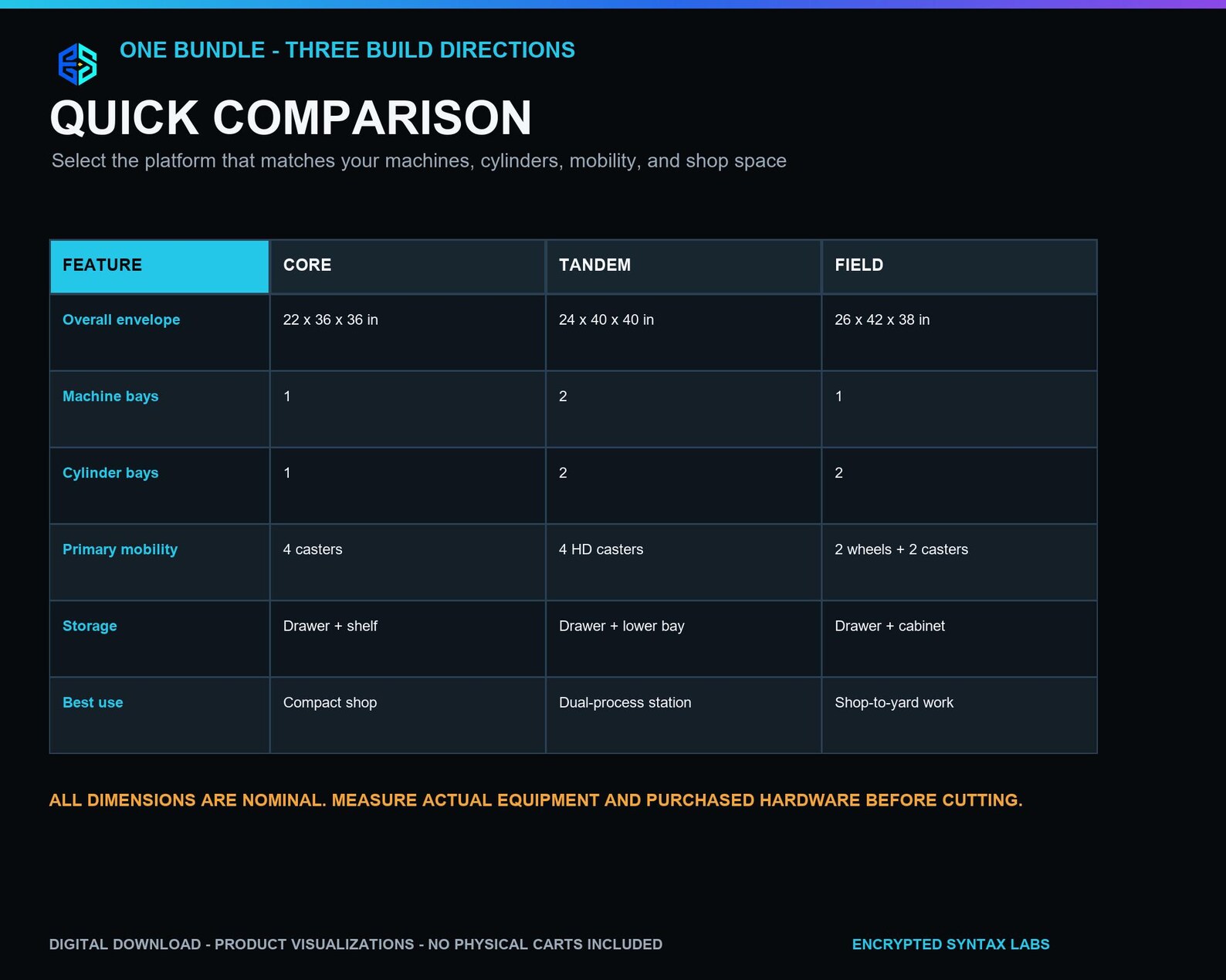The height and width of the screenshot is (980, 1226).
Task: Click the FIELD column header
Action: click(960, 266)
